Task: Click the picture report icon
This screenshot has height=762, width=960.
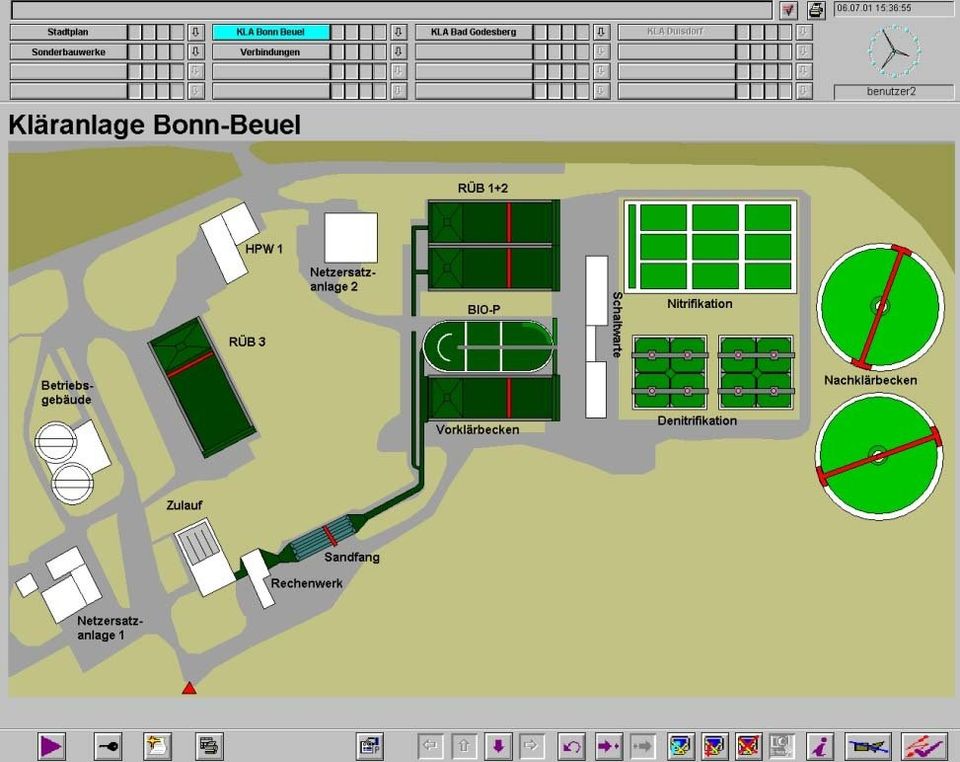Action: point(370,746)
